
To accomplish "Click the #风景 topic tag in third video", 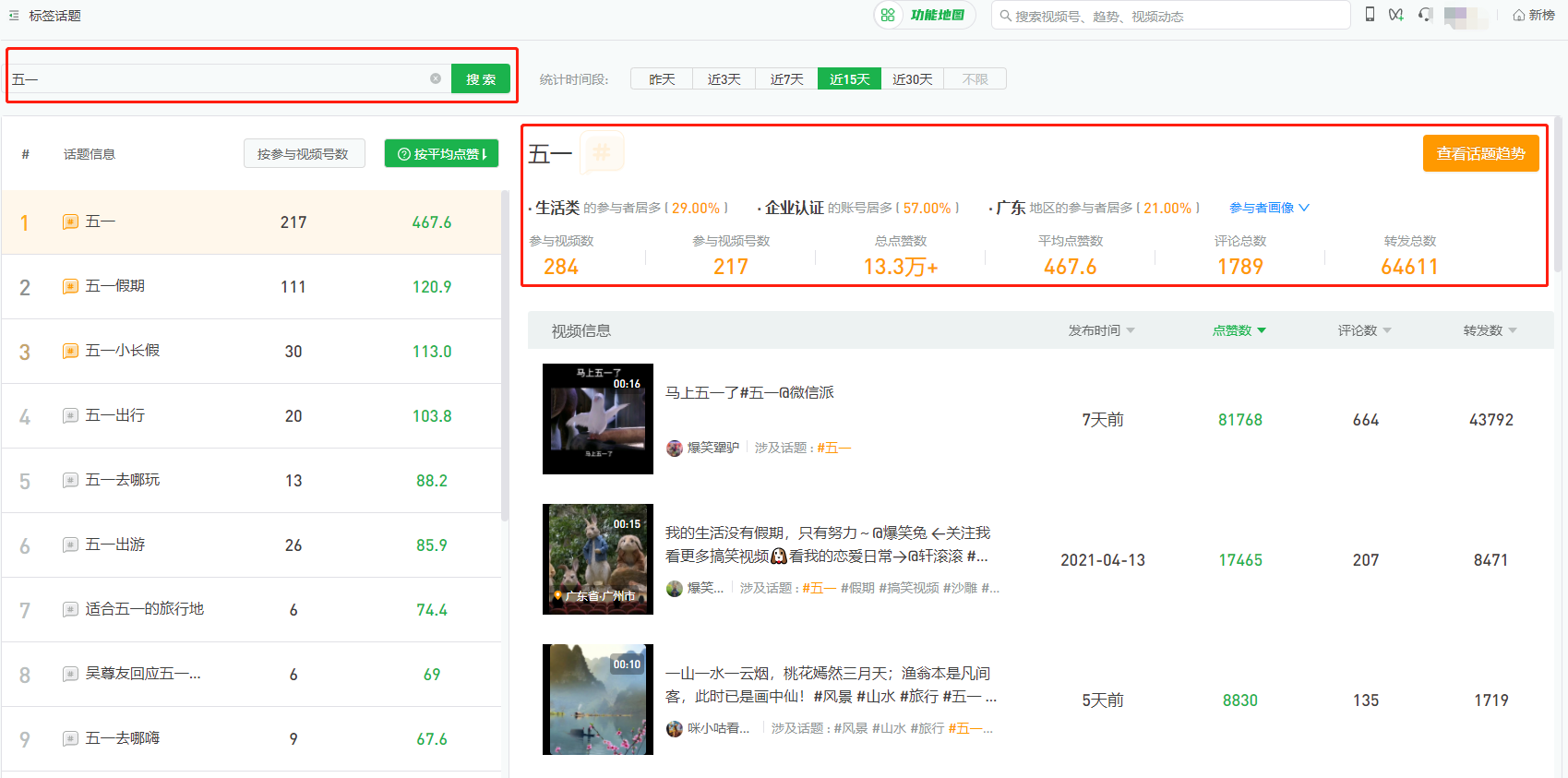I will click(851, 728).
